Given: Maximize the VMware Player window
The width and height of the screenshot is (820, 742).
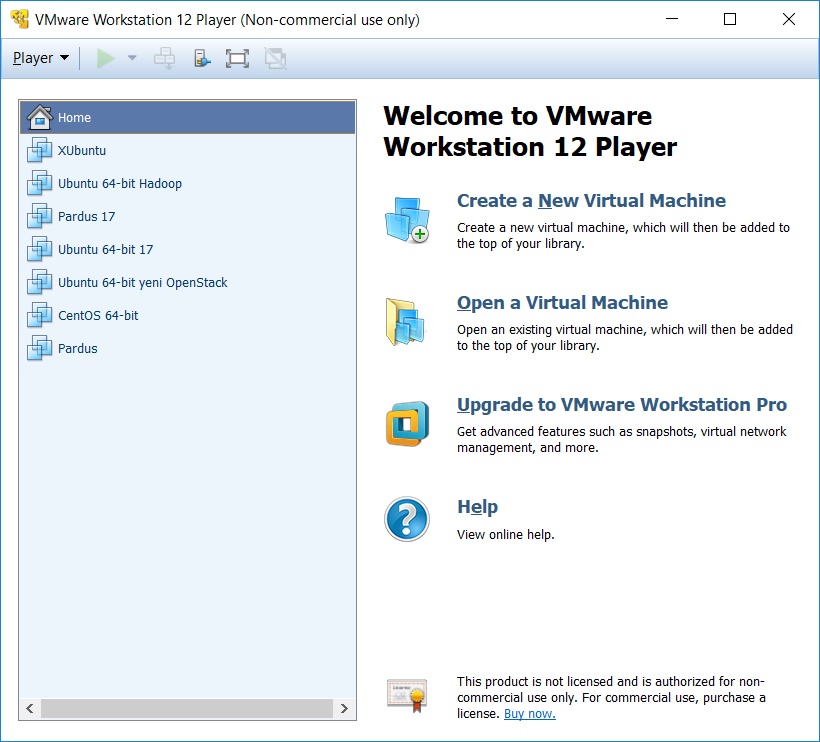Looking at the screenshot, I should point(730,19).
